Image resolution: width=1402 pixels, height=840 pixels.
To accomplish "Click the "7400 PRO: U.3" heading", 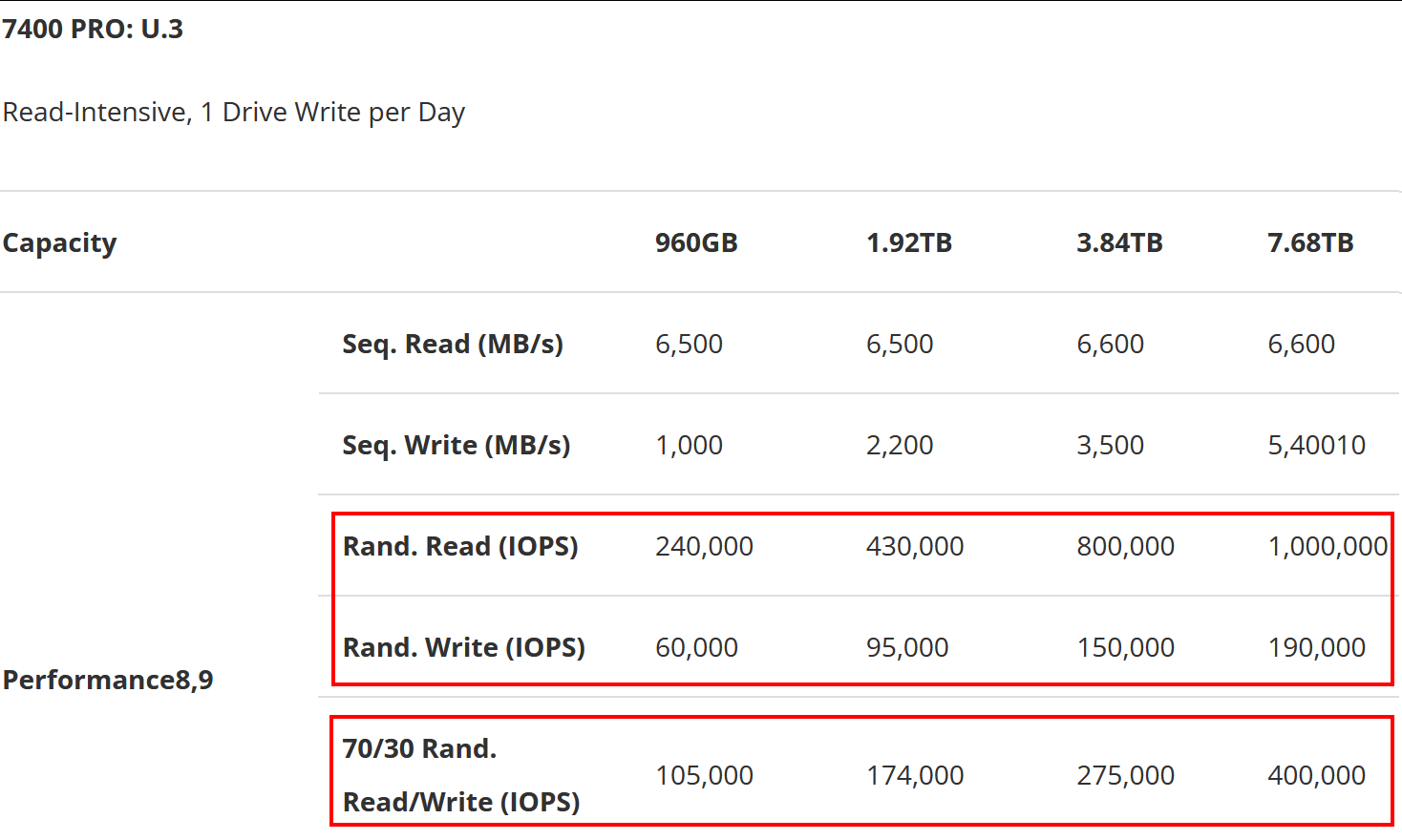I will 93,29.
